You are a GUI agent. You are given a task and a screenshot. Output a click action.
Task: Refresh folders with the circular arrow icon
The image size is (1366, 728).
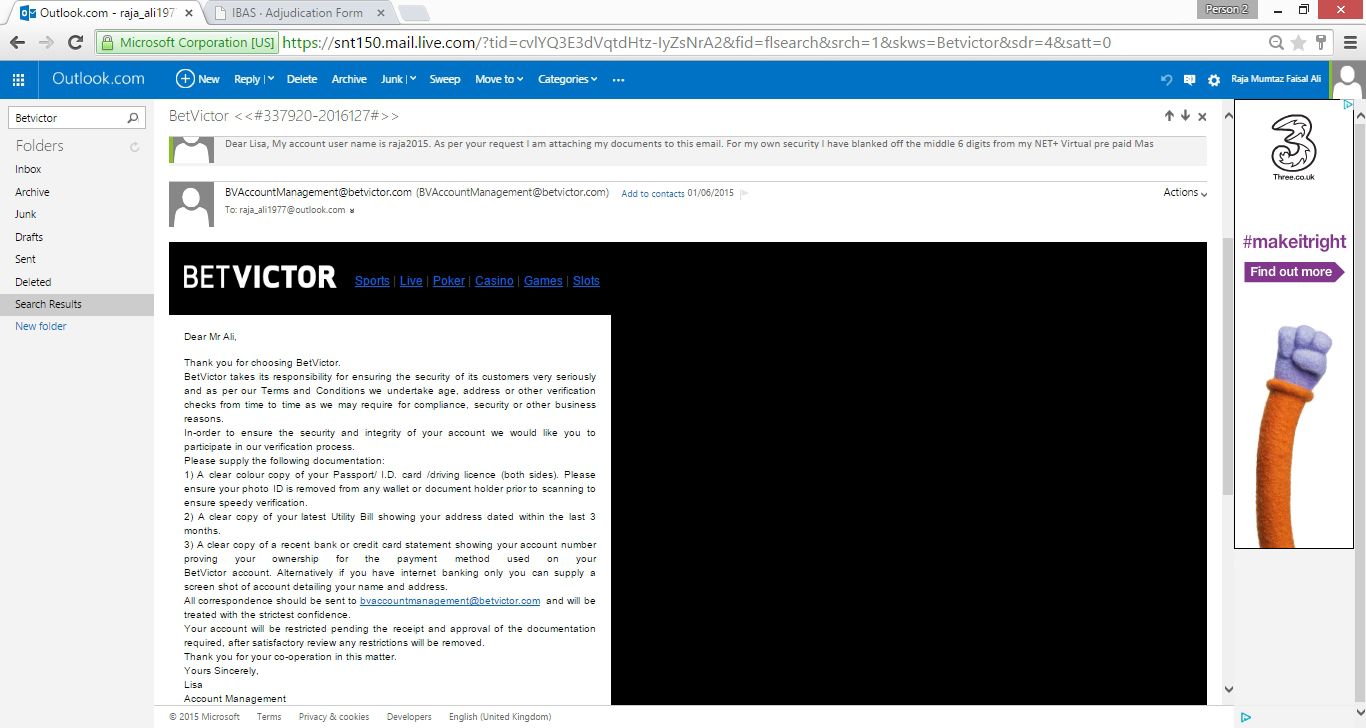[135, 147]
